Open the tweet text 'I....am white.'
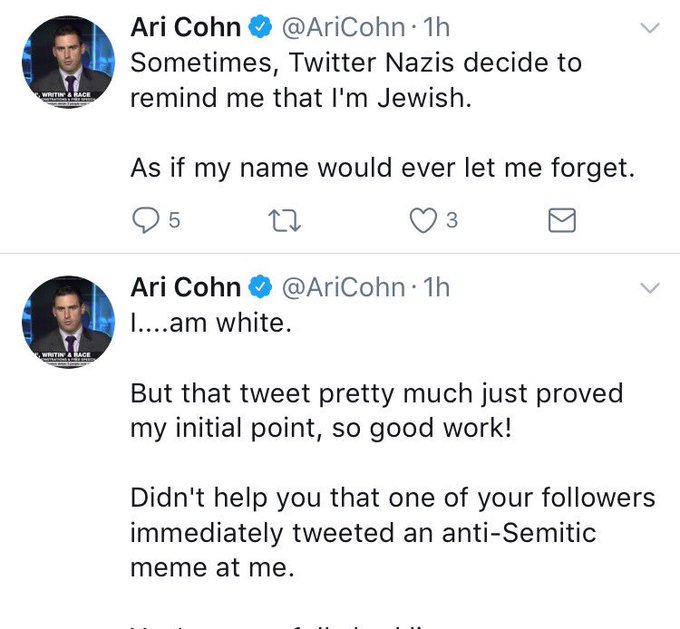Viewport: 680px width, 629px height. pos(211,323)
